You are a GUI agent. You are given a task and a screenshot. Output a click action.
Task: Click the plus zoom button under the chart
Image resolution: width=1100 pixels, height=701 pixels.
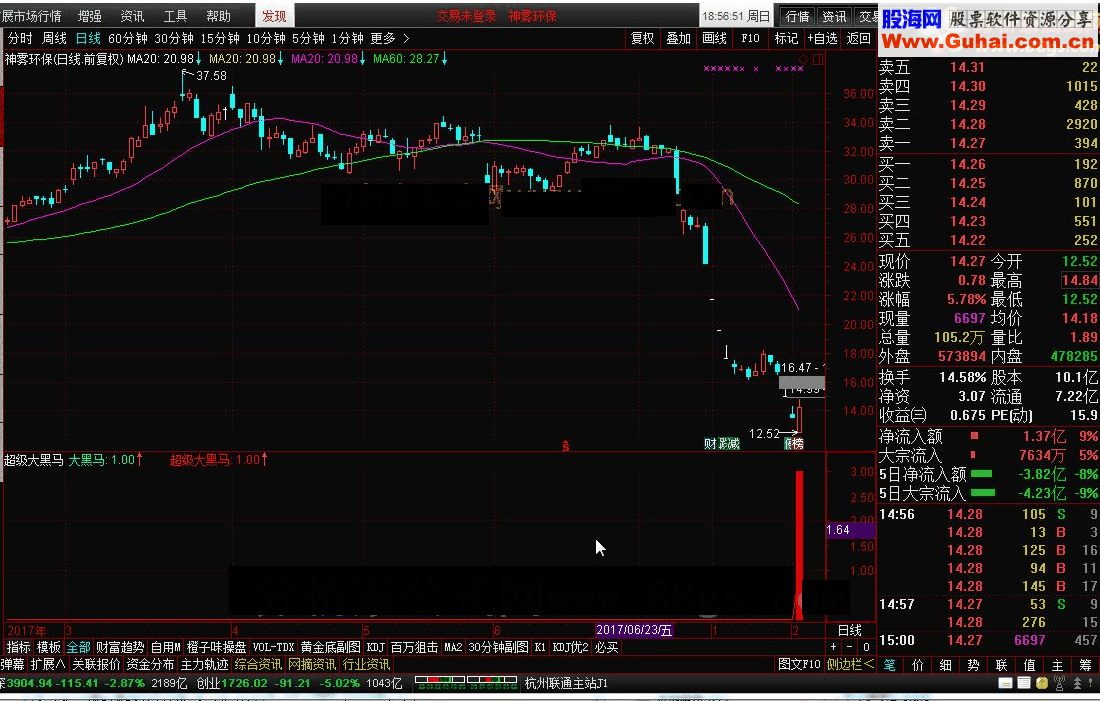click(833, 647)
